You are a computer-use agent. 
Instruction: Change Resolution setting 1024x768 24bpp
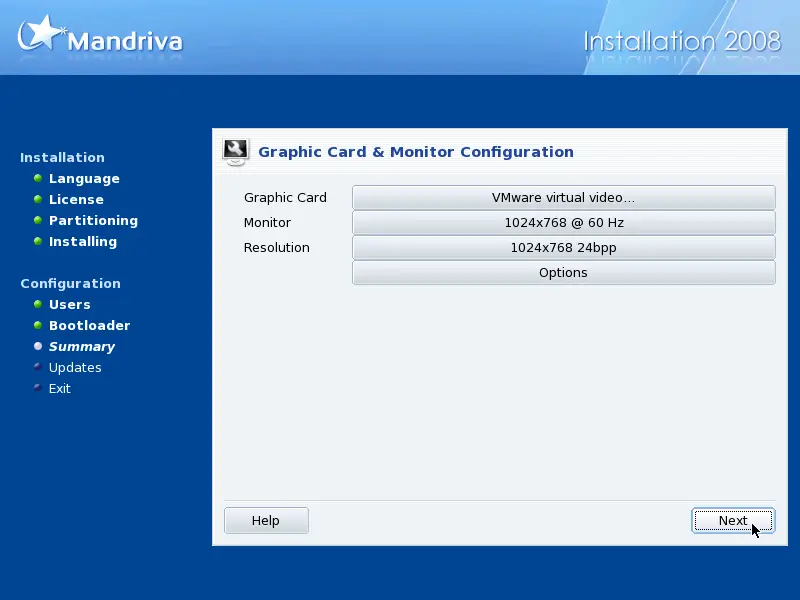pyautogui.click(x=564, y=247)
